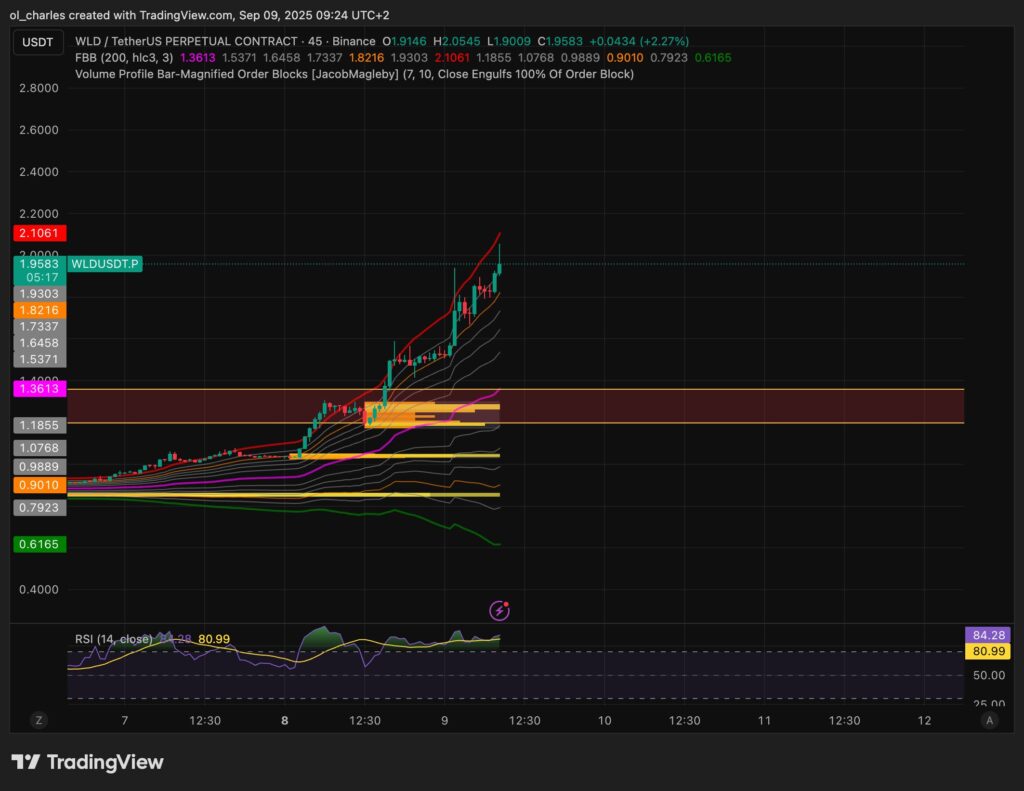Open the RSI (14, close) indicator legend

[x=113, y=639]
